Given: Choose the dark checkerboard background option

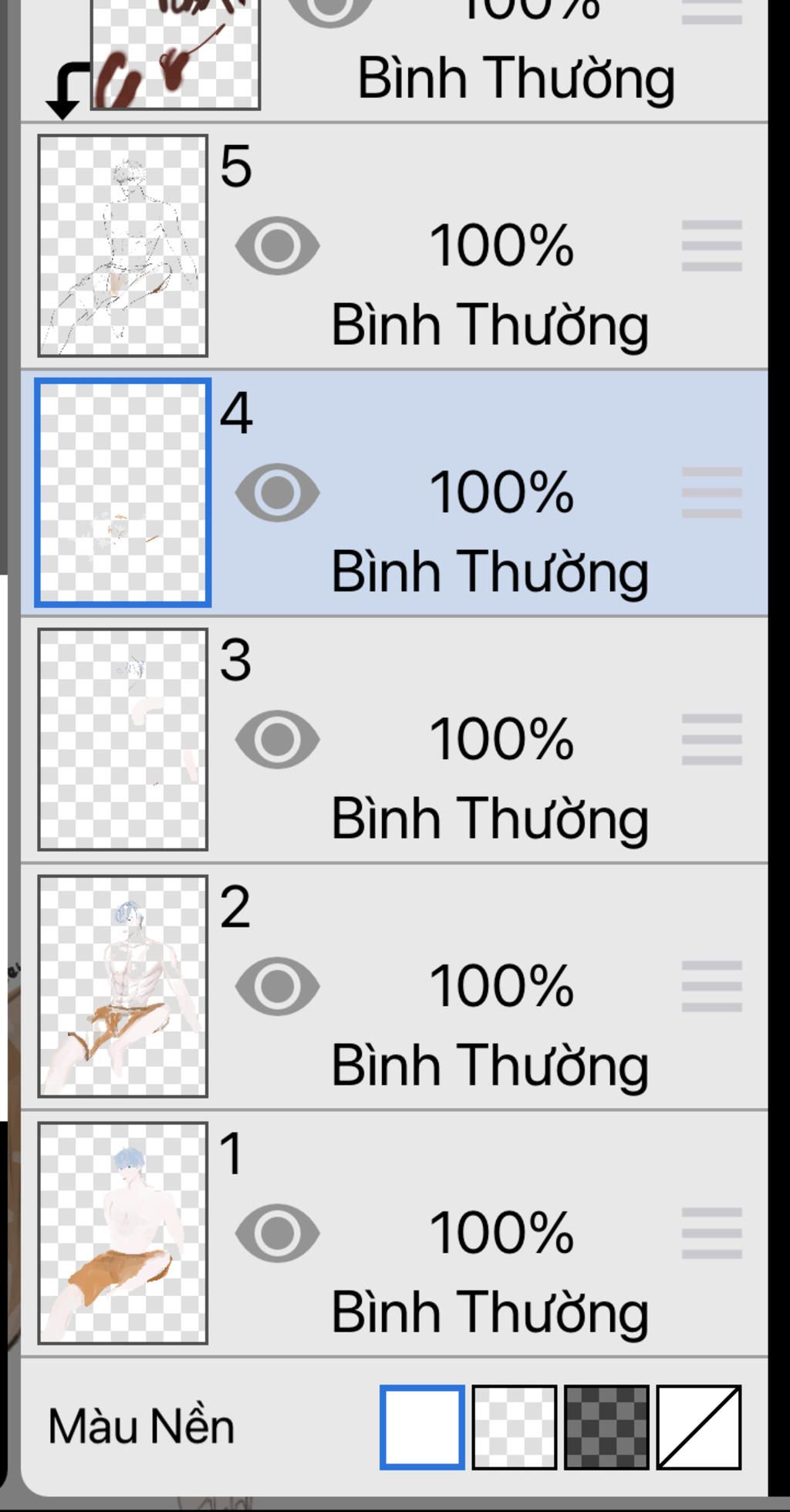Looking at the screenshot, I should click(x=606, y=1427).
